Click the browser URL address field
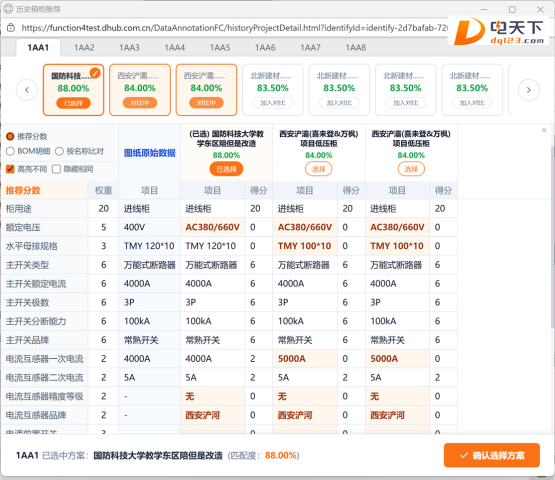 click(234, 28)
